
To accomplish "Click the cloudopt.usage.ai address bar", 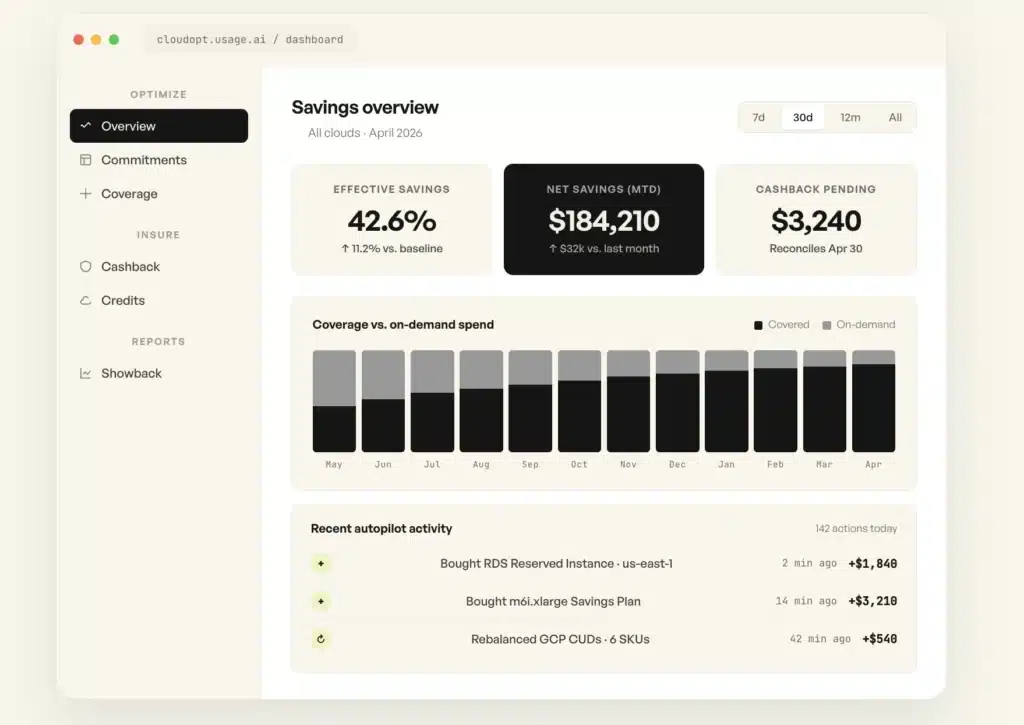I will tap(249, 40).
